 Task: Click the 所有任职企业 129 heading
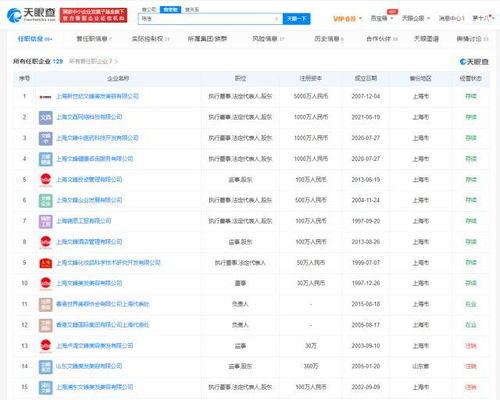click(x=38, y=61)
